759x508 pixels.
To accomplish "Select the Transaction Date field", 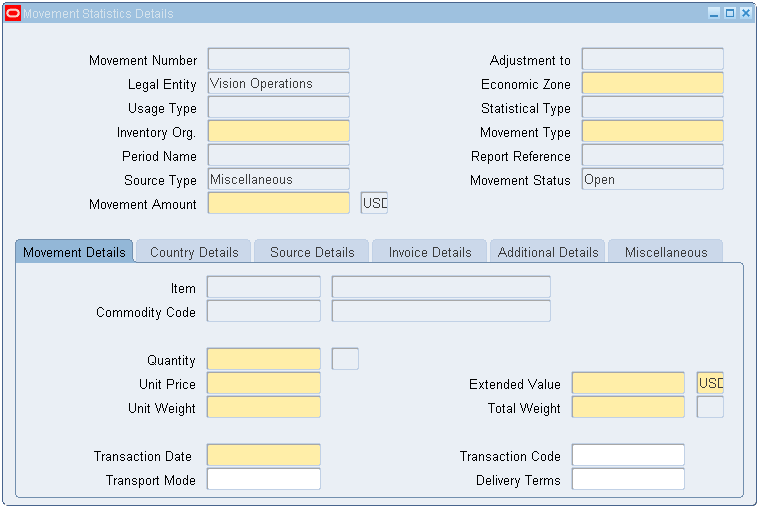I will (x=264, y=455).
